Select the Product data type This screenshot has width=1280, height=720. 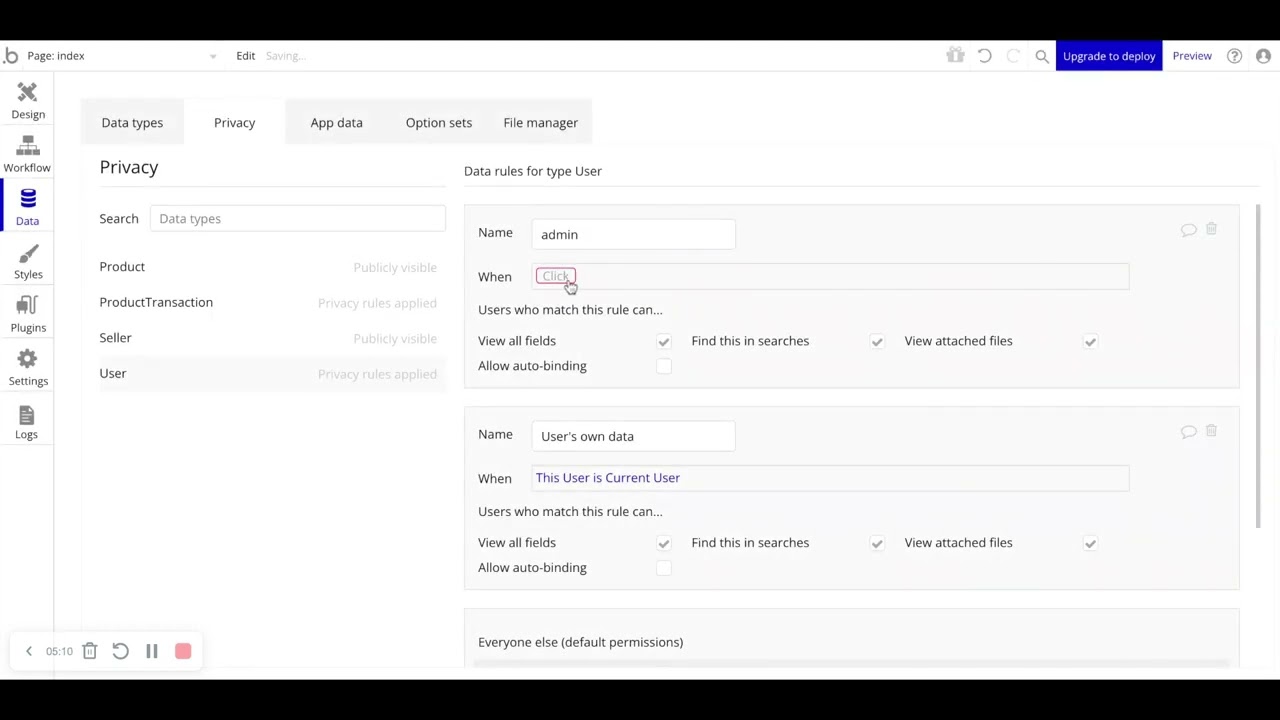(268, 267)
